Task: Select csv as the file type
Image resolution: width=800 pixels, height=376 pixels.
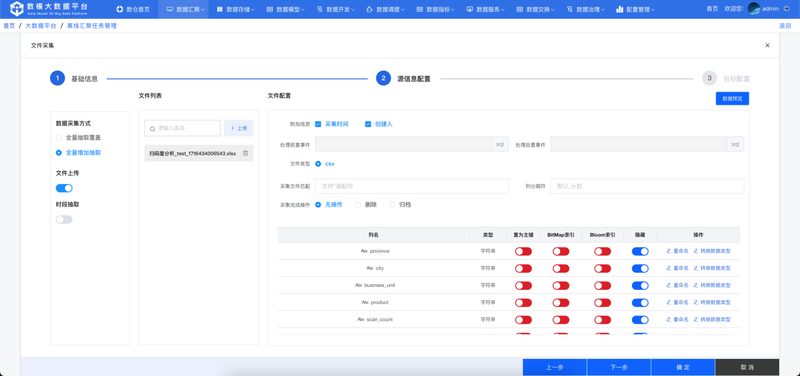Action: (x=318, y=164)
